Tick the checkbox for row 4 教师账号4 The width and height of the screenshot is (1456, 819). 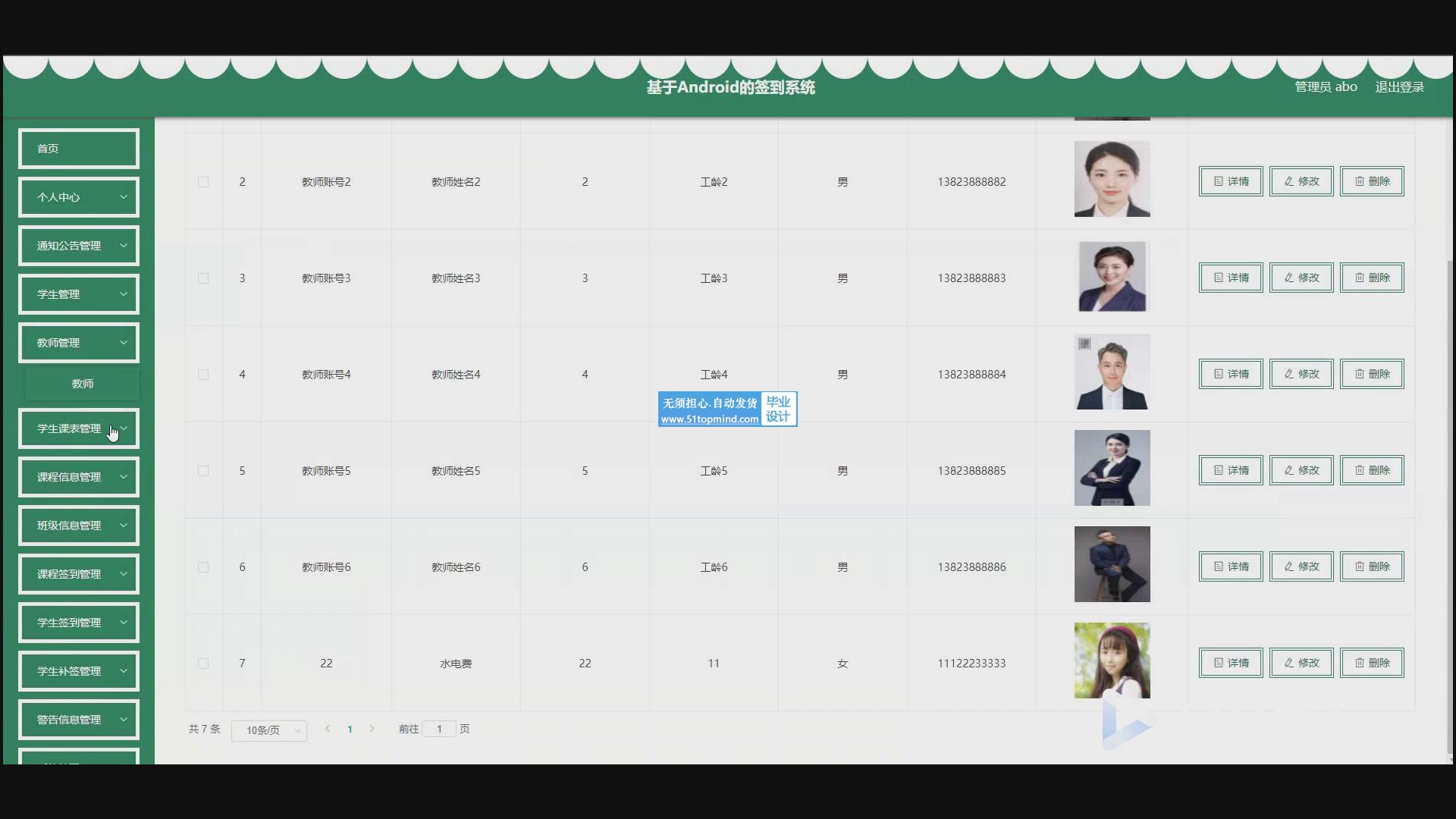203,375
